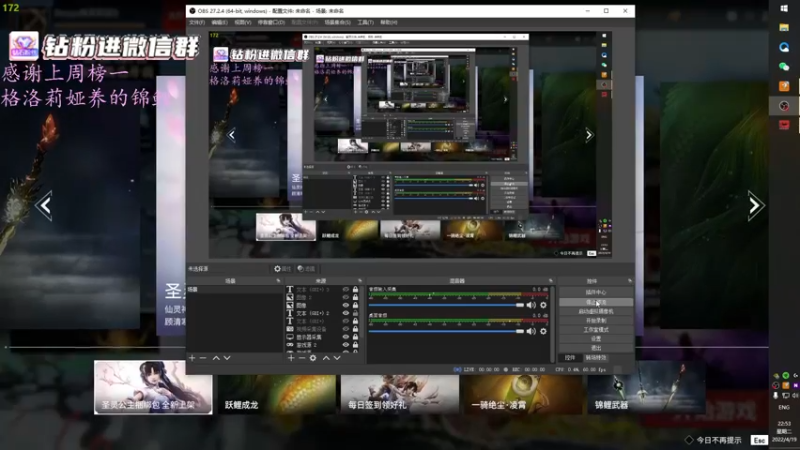Toggle visibility of the 文本 (GDI+) 2 source
This screenshot has width=800, height=450.
(x=346, y=313)
